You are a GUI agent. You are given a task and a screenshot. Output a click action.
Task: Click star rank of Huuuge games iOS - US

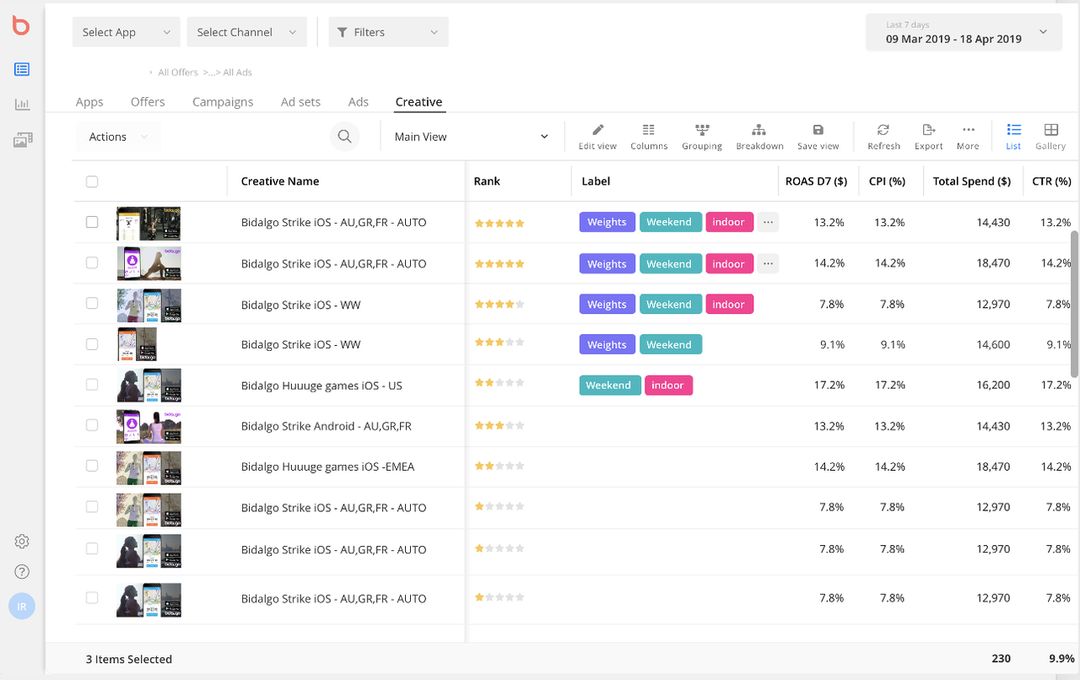pyautogui.click(x=499, y=383)
